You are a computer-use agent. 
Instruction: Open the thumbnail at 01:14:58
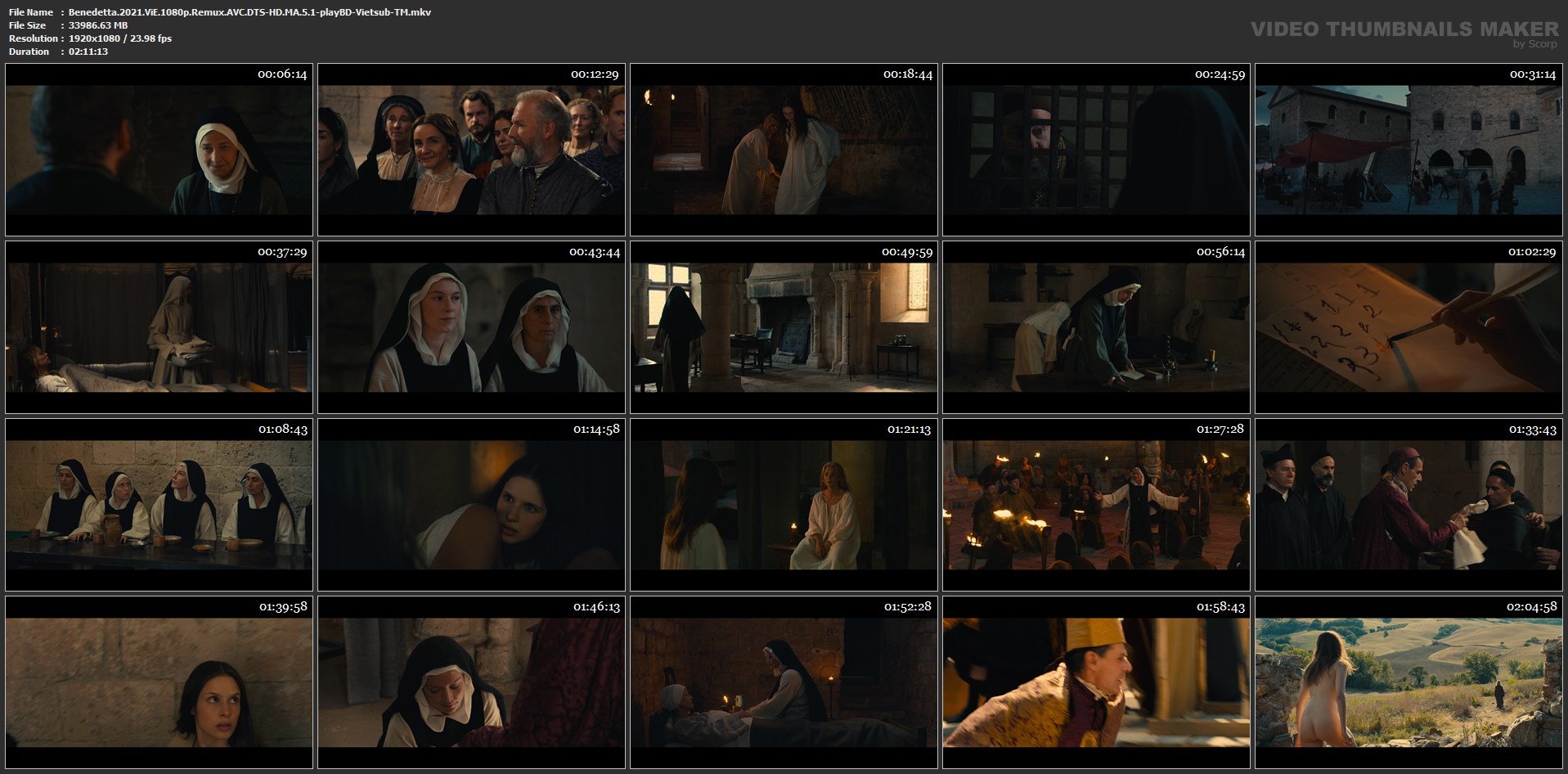pyautogui.click(x=471, y=505)
